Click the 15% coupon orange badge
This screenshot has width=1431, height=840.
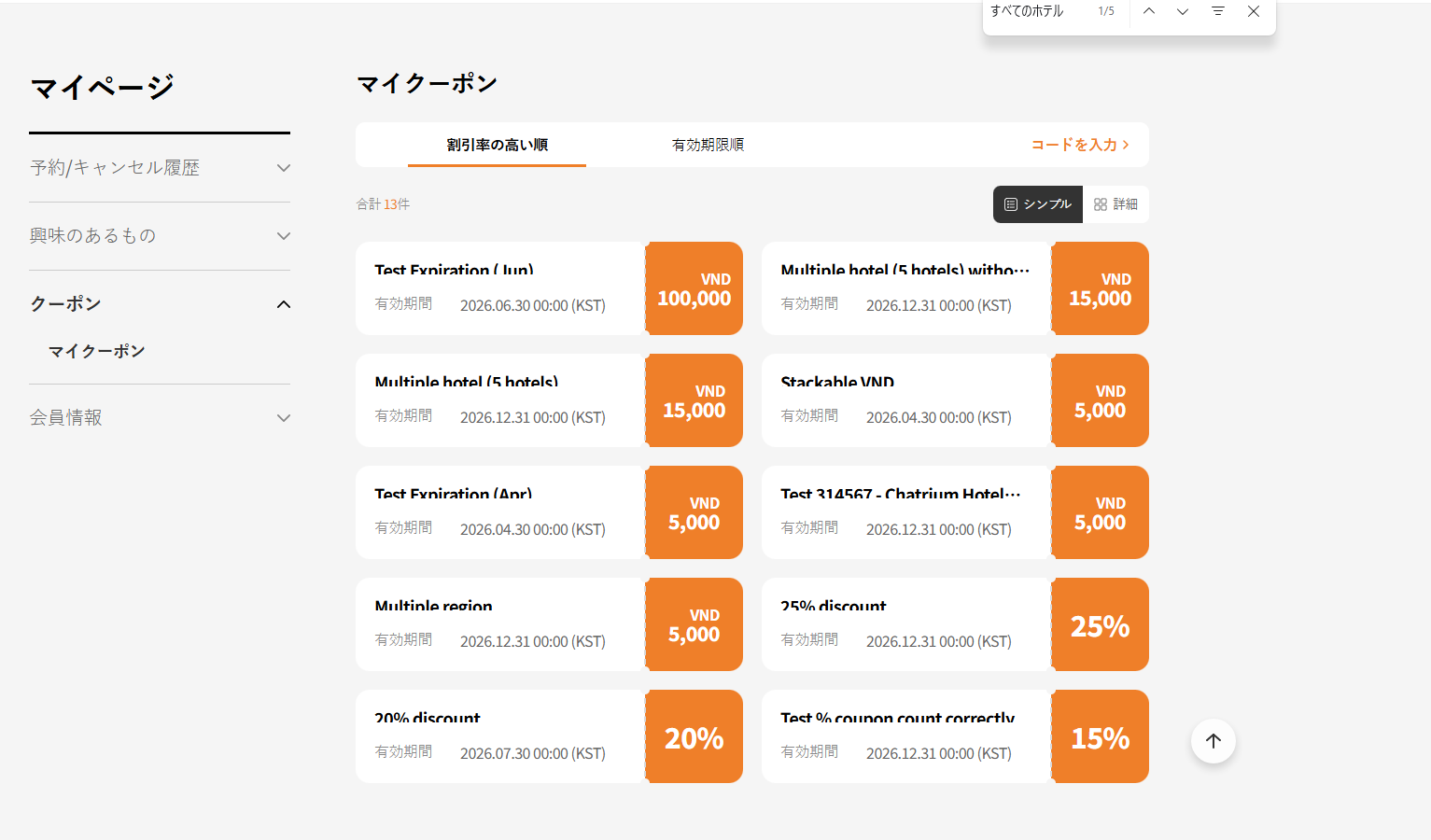click(x=1101, y=736)
